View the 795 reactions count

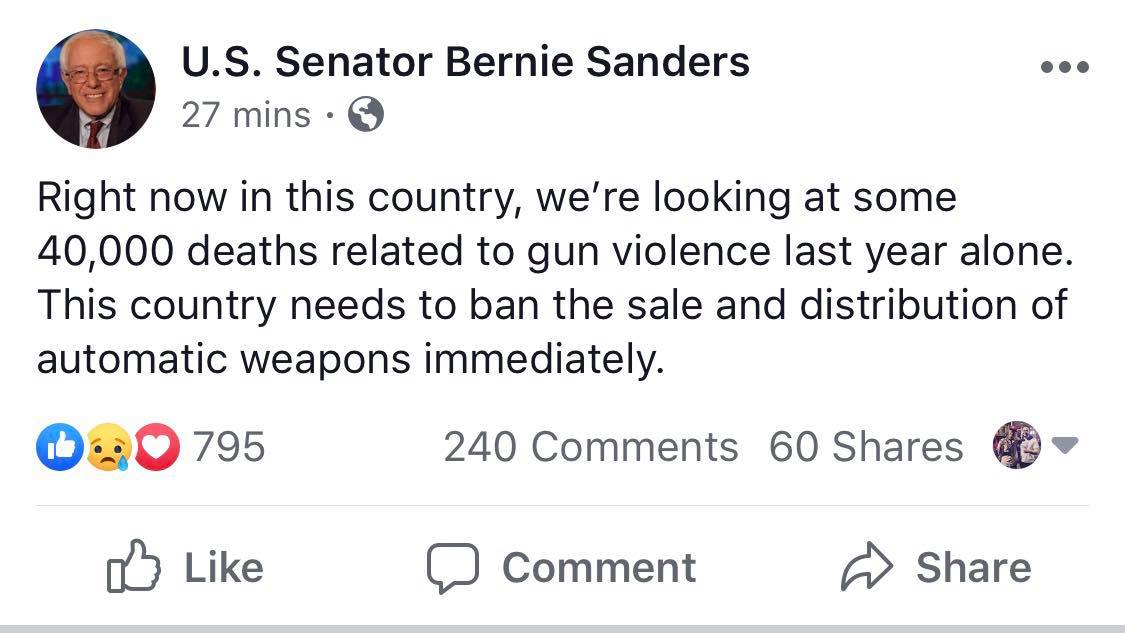pos(229,446)
